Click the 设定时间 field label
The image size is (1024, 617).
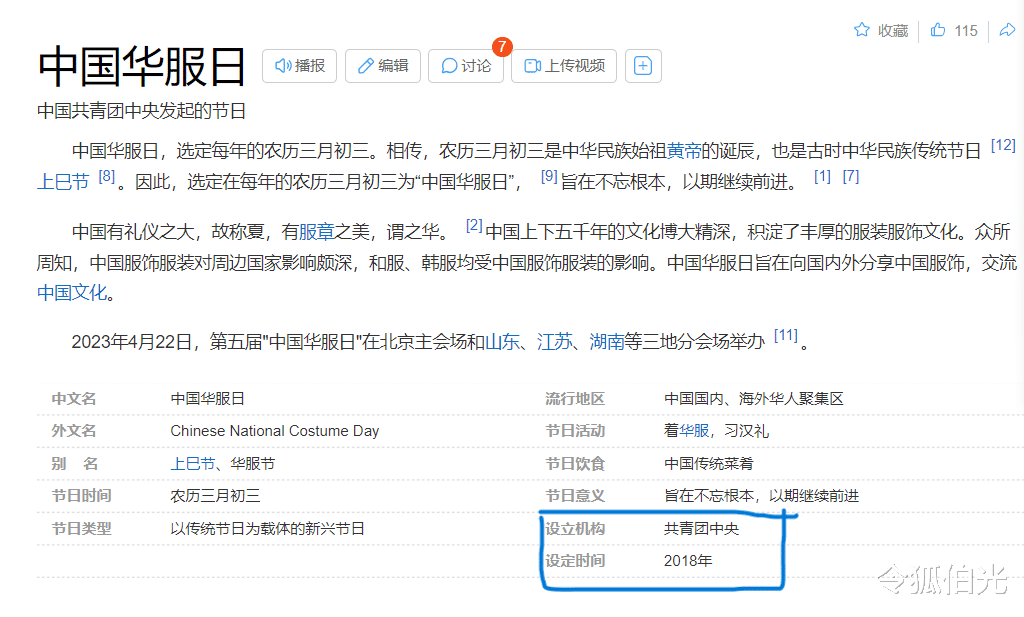(x=575, y=561)
